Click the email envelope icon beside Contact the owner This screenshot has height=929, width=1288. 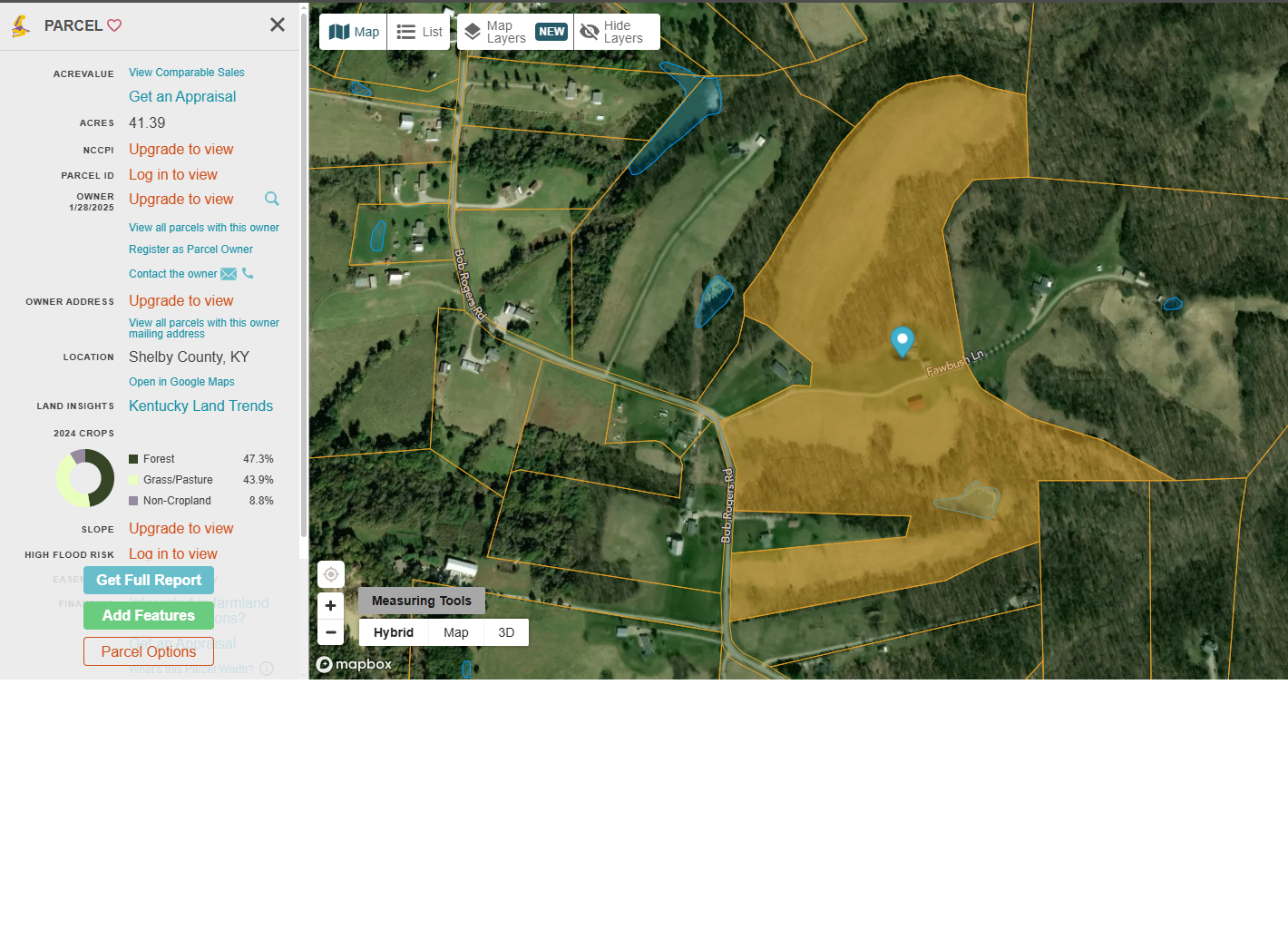[229, 274]
